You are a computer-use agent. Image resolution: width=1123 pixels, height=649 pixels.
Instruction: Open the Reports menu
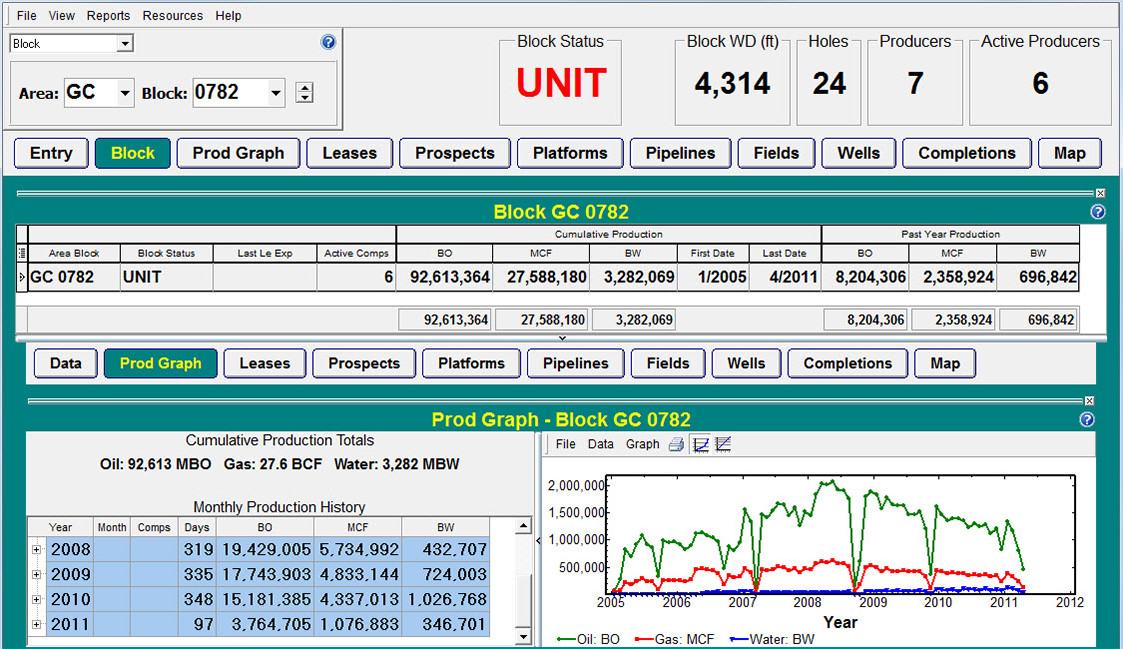click(x=108, y=16)
